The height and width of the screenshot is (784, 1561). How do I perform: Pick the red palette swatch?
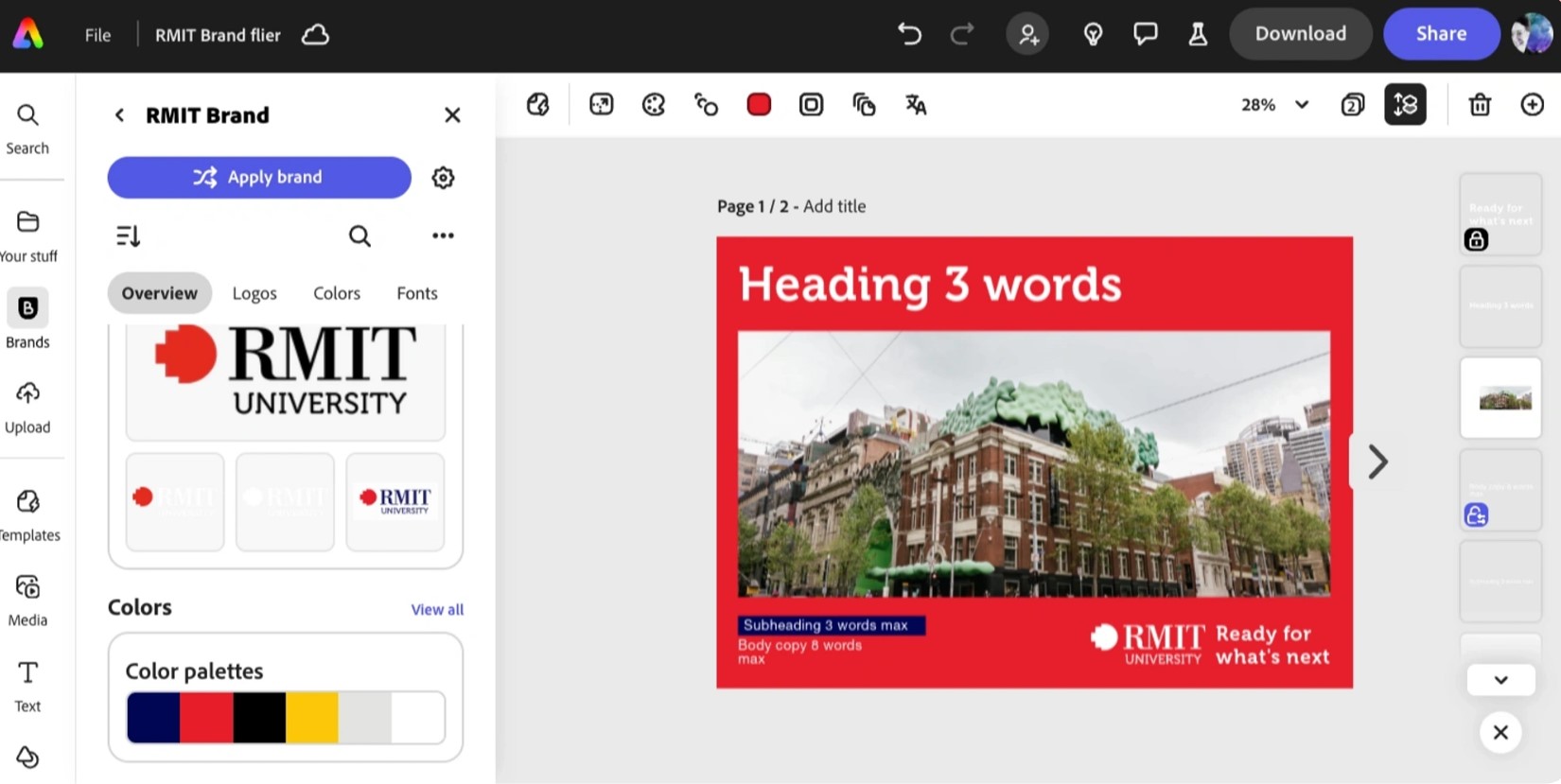point(206,718)
